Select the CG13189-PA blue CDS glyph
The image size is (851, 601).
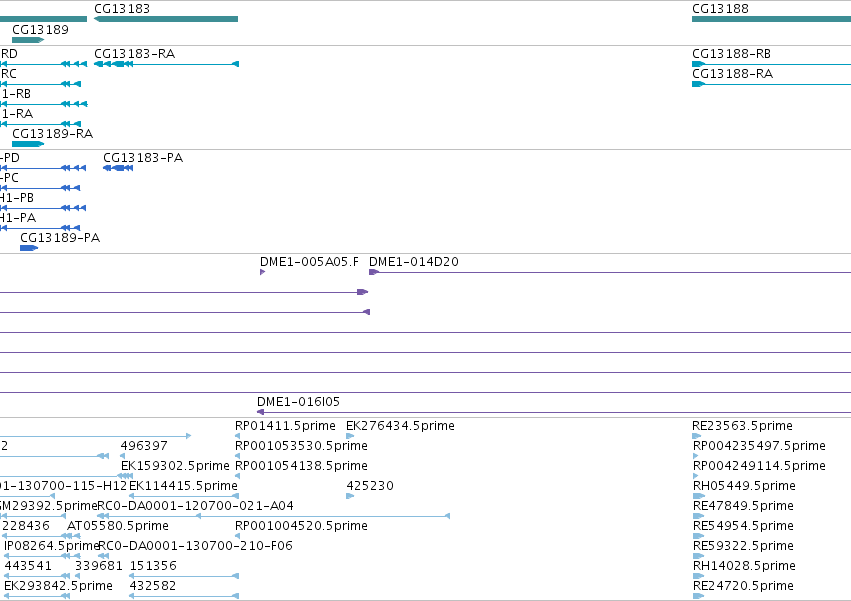(29, 248)
